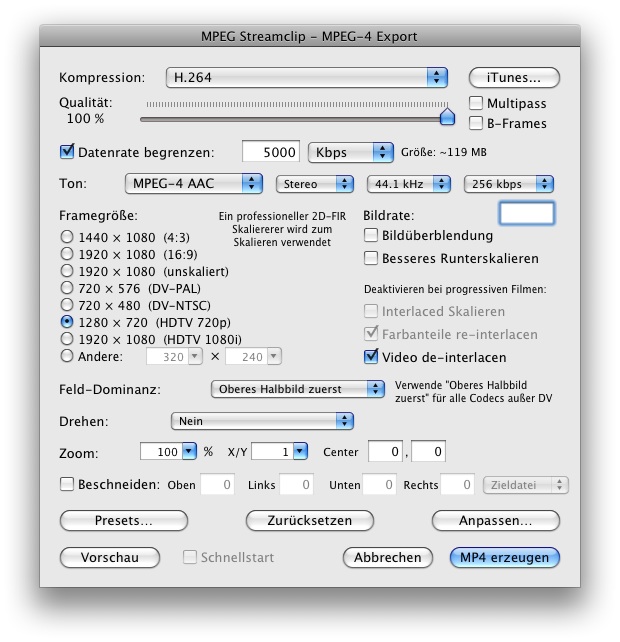Click the iTunes... button
620x642 pixels.
(x=514, y=77)
